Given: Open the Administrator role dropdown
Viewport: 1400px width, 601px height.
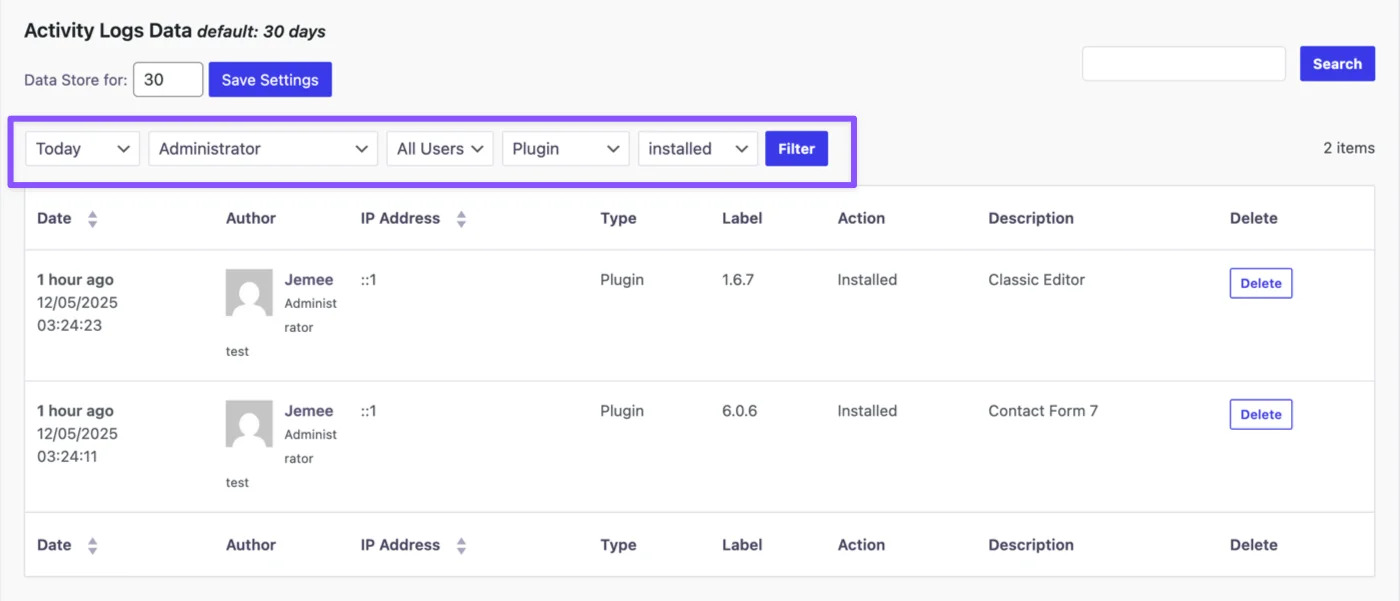Looking at the screenshot, I should 262,148.
